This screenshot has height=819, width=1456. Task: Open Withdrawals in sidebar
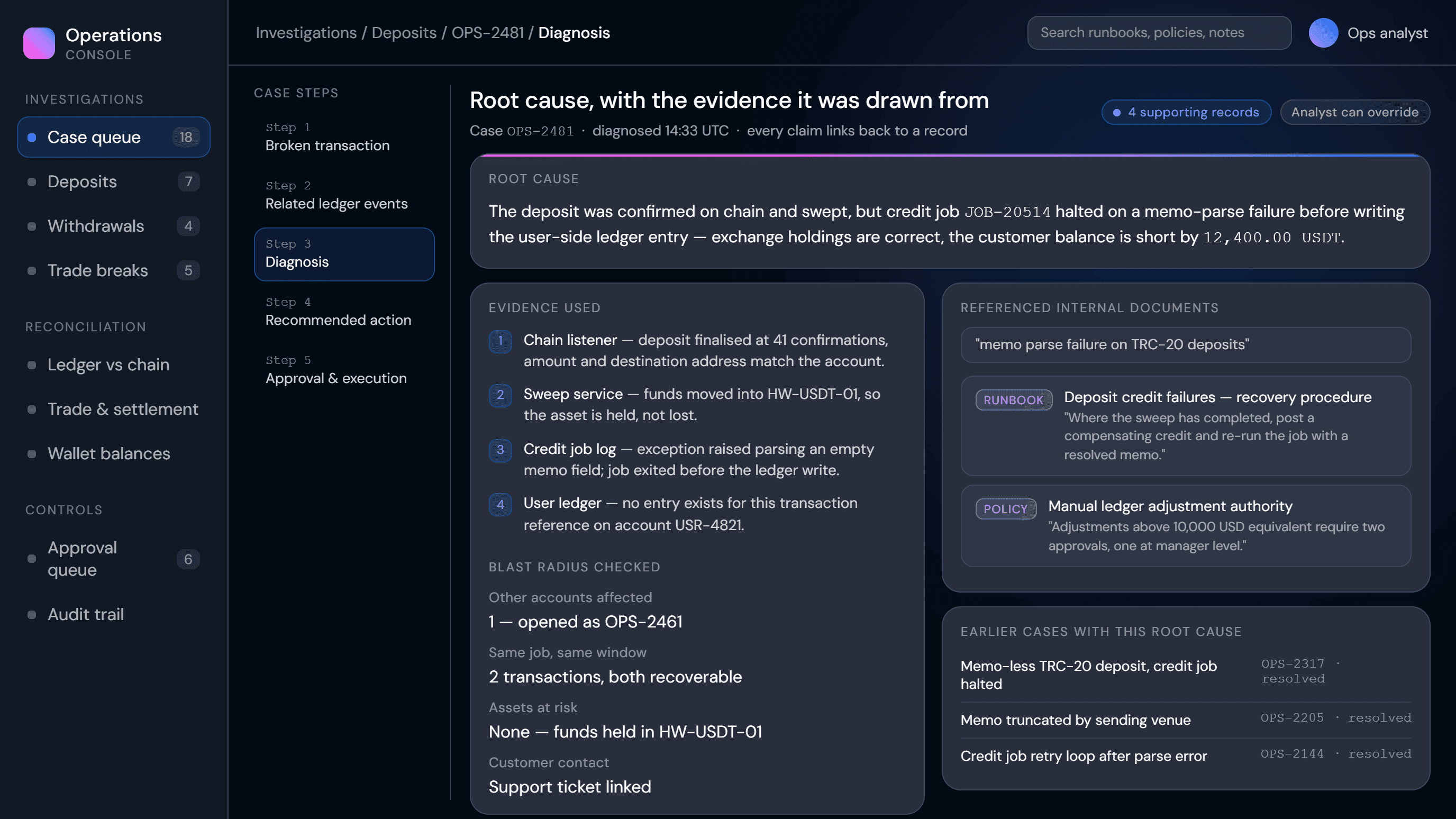point(114,226)
